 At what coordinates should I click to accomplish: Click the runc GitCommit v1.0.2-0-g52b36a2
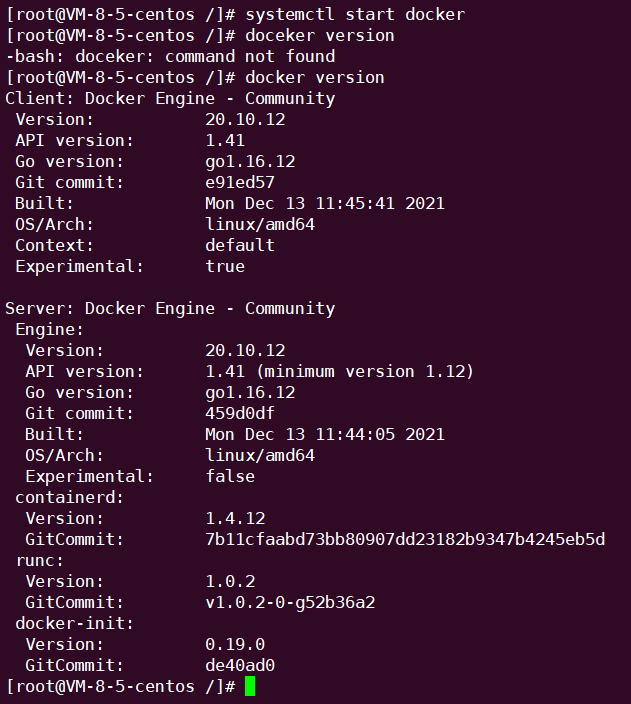coord(290,602)
